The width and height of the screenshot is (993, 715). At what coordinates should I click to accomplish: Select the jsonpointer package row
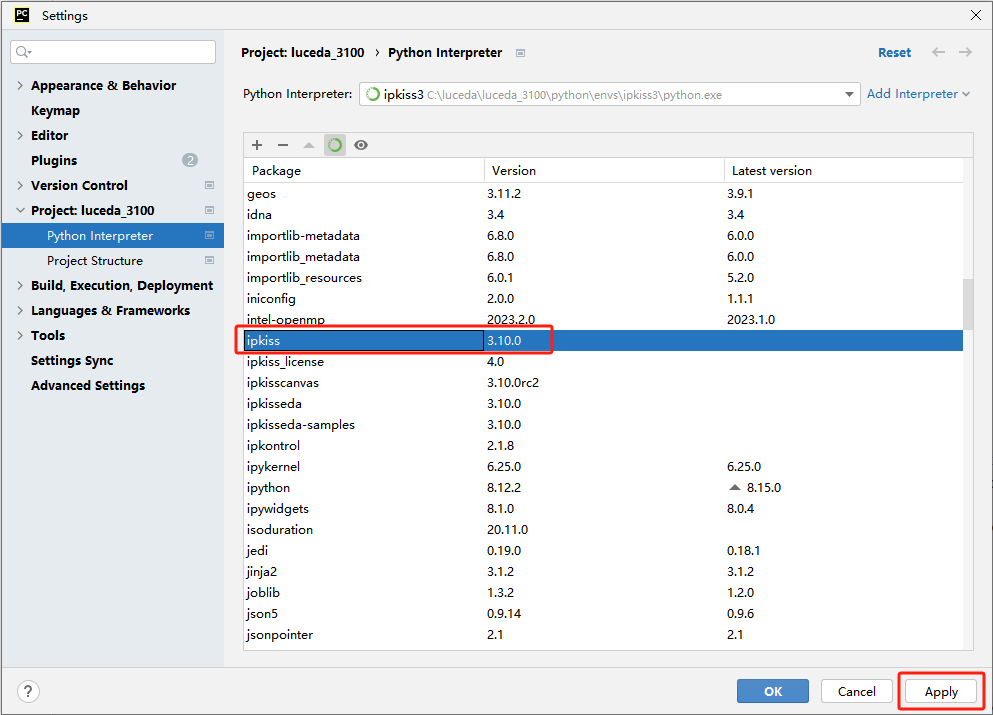[604, 635]
